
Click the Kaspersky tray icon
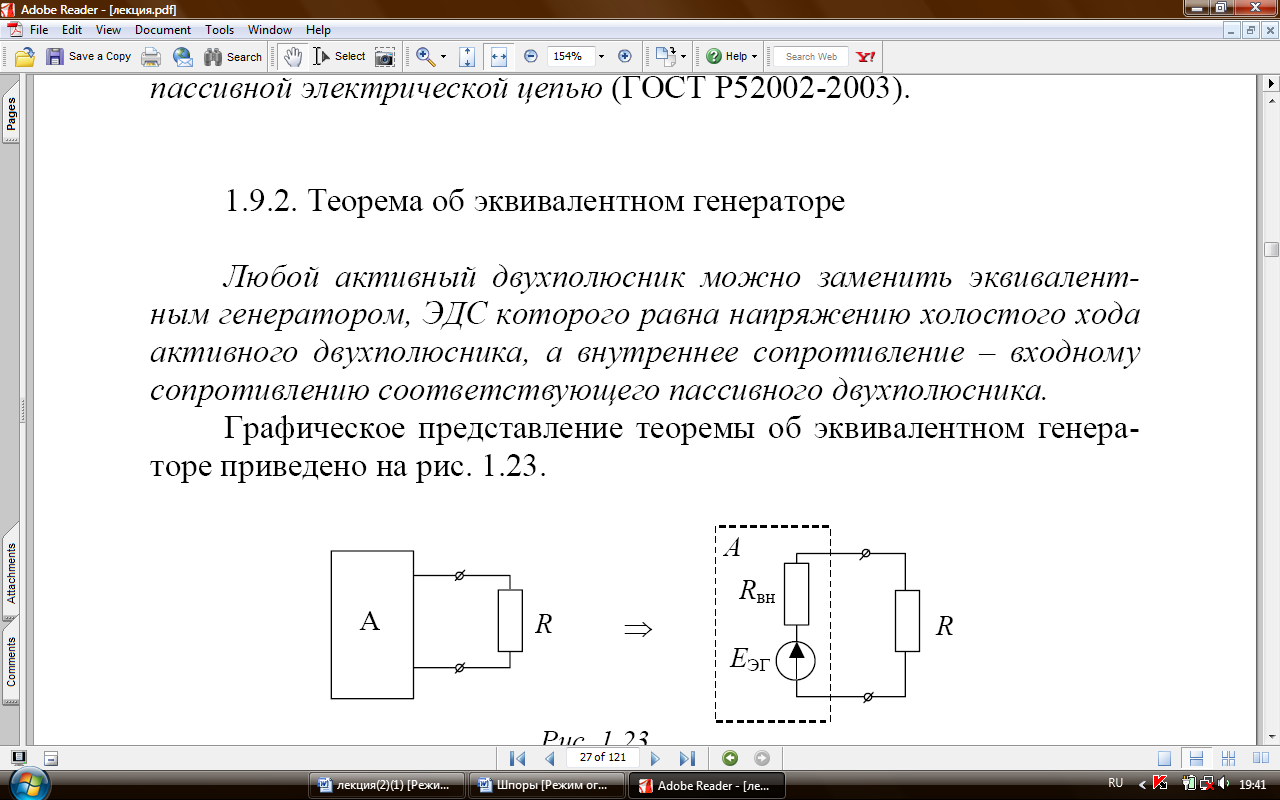coord(1161,783)
